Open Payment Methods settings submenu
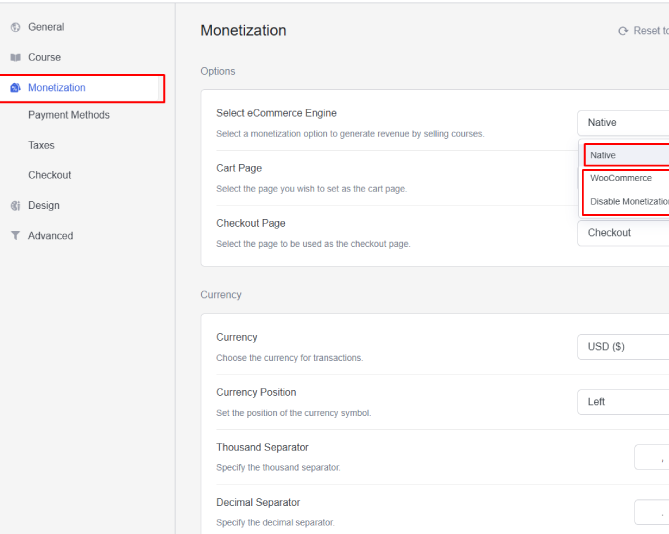The width and height of the screenshot is (669, 534). [69, 115]
